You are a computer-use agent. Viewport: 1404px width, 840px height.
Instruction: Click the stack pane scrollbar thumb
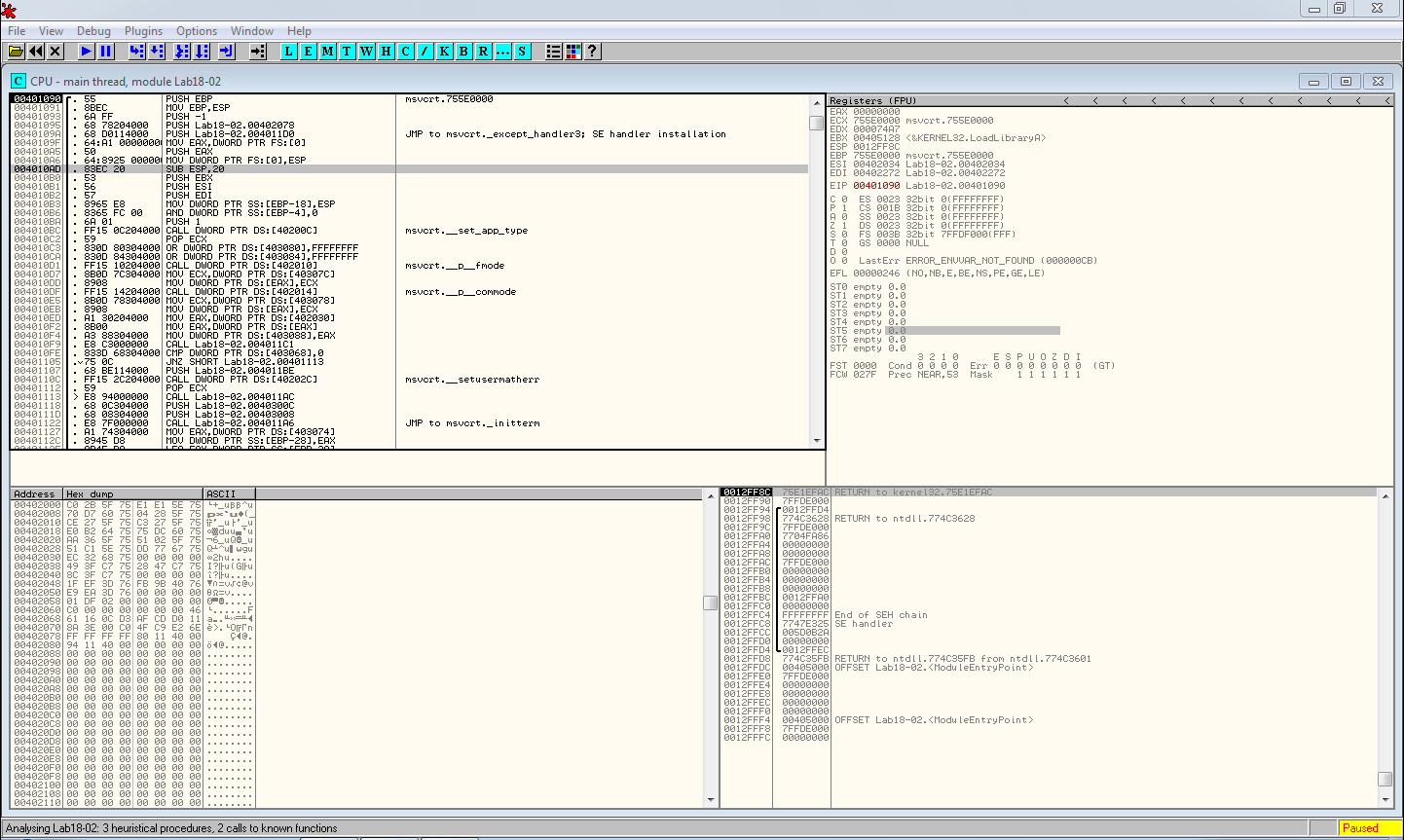[1386, 779]
